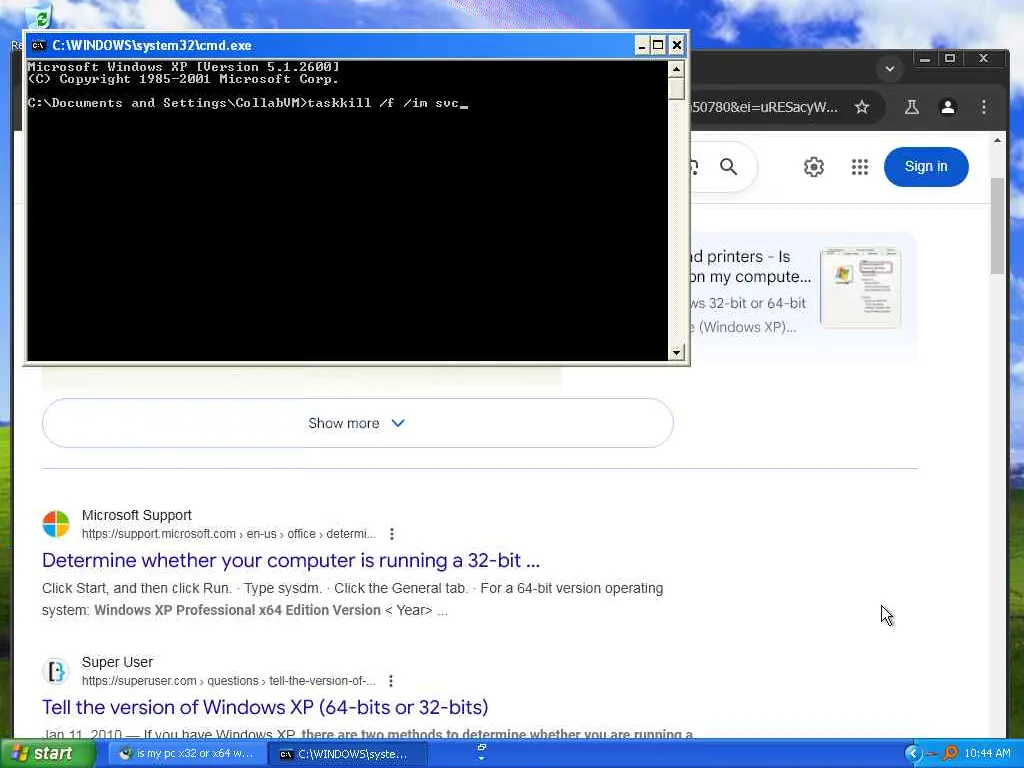
Task: Expand Show more results section
Action: pos(357,423)
